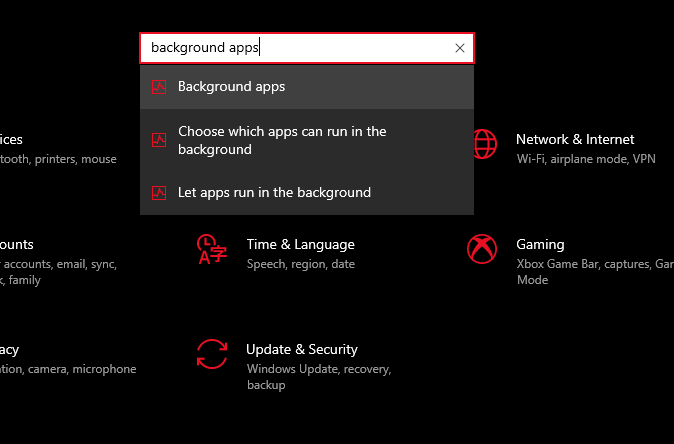Choose "Let apps run in the background" result
674x444 pixels.
(x=306, y=193)
